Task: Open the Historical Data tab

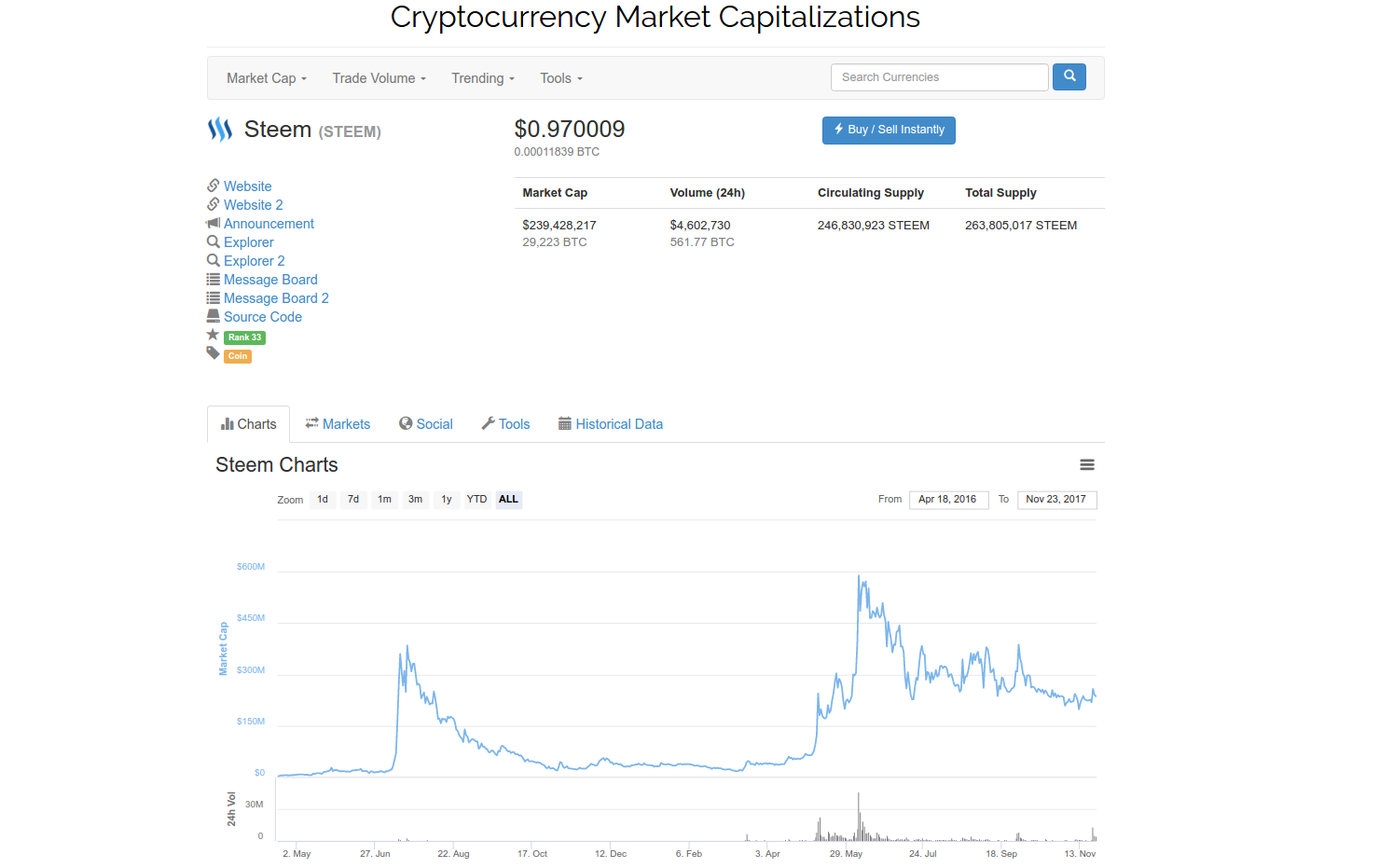Action: click(611, 424)
